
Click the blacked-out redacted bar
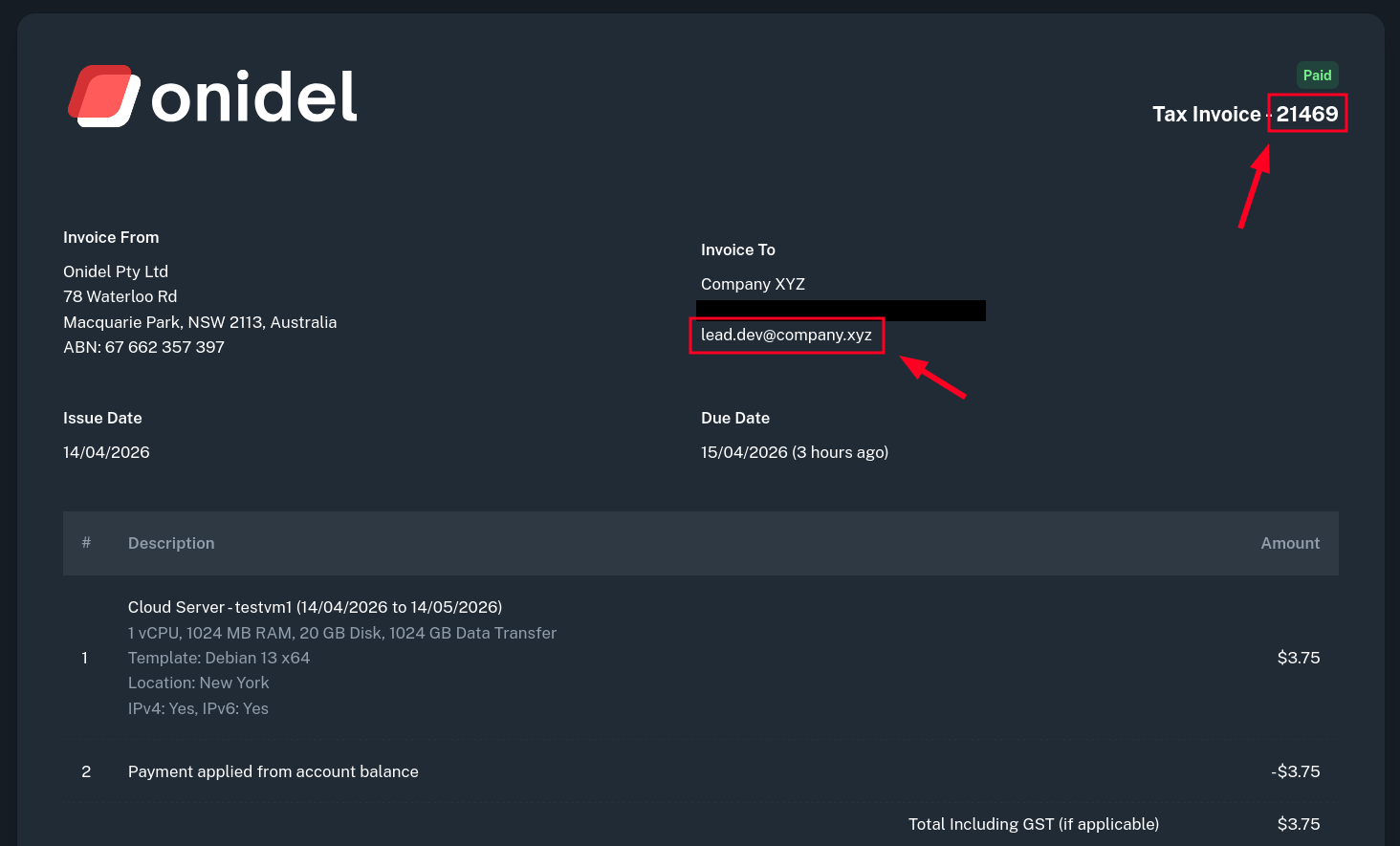(841, 311)
